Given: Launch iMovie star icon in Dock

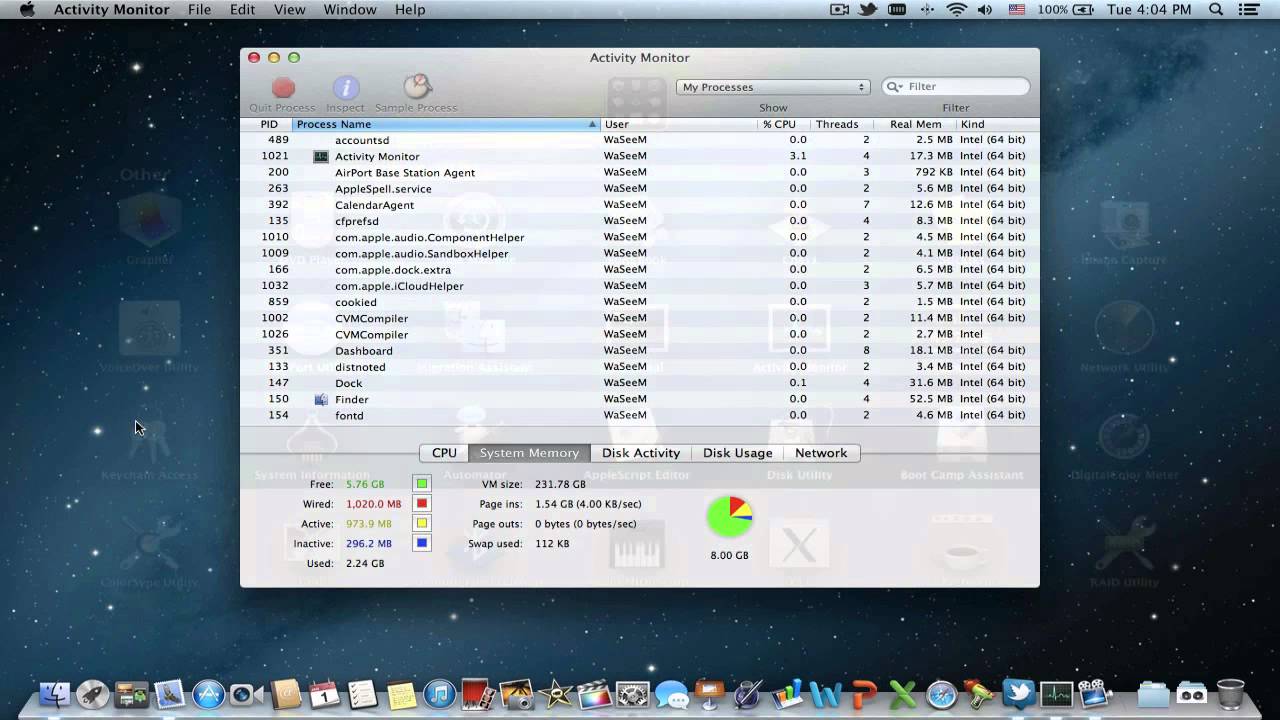Looking at the screenshot, I should (556, 694).
